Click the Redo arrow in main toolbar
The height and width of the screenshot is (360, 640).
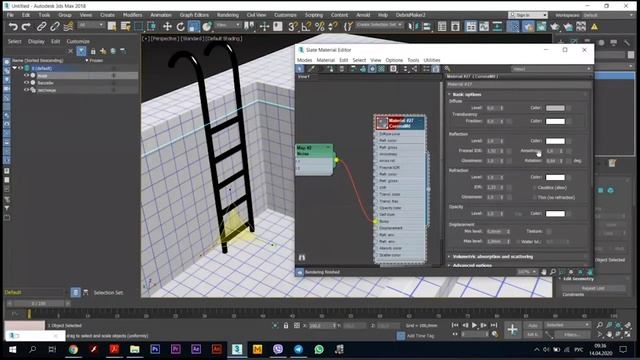27,27
